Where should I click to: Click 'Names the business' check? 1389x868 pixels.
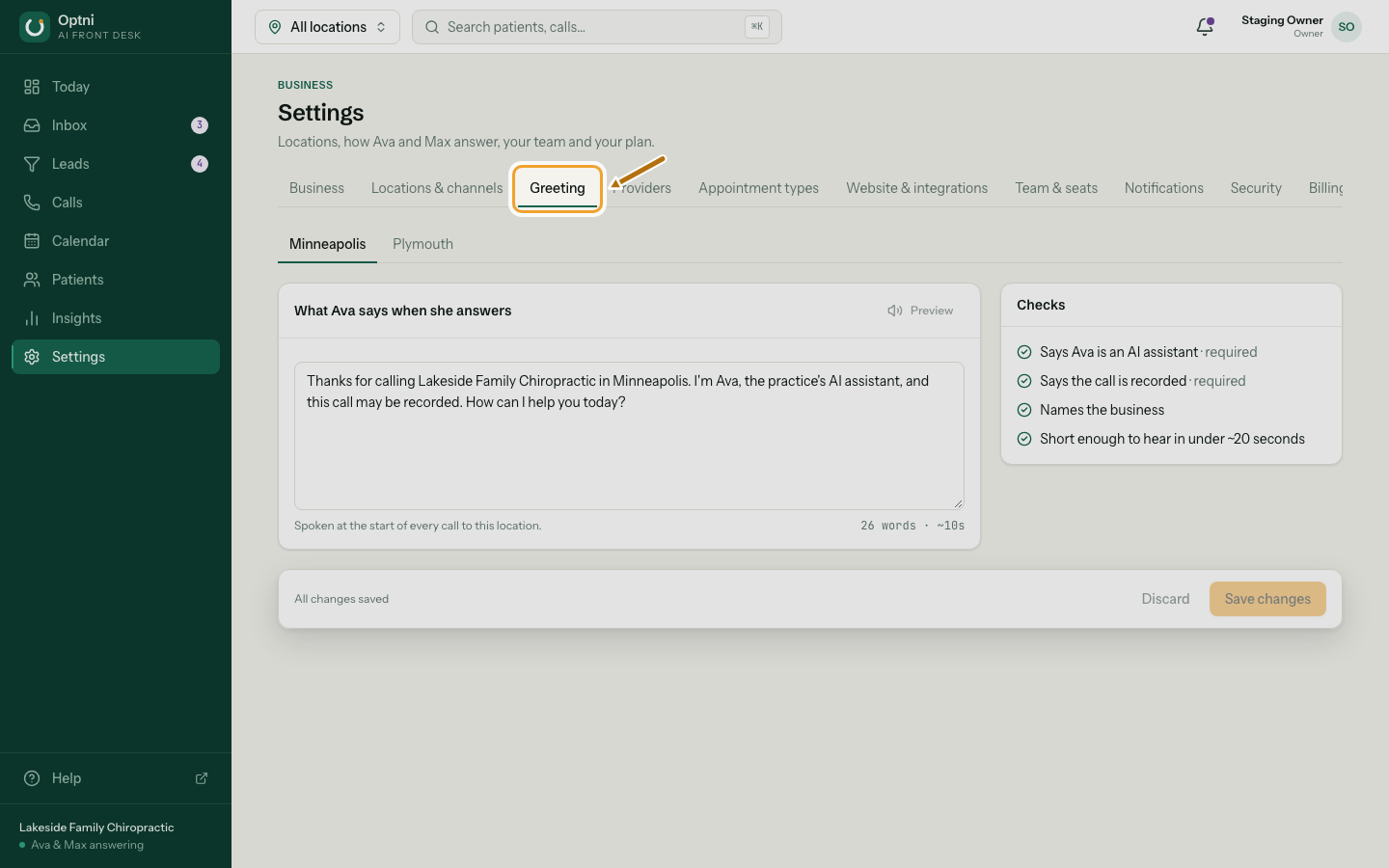[1091, 410]
